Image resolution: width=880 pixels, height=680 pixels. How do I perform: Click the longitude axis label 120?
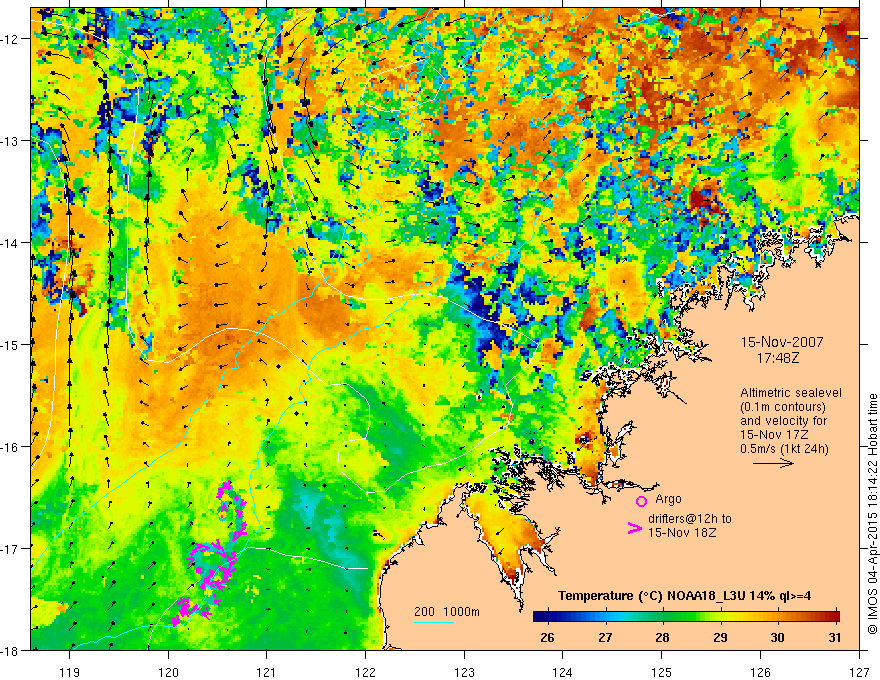pos(168,672)
